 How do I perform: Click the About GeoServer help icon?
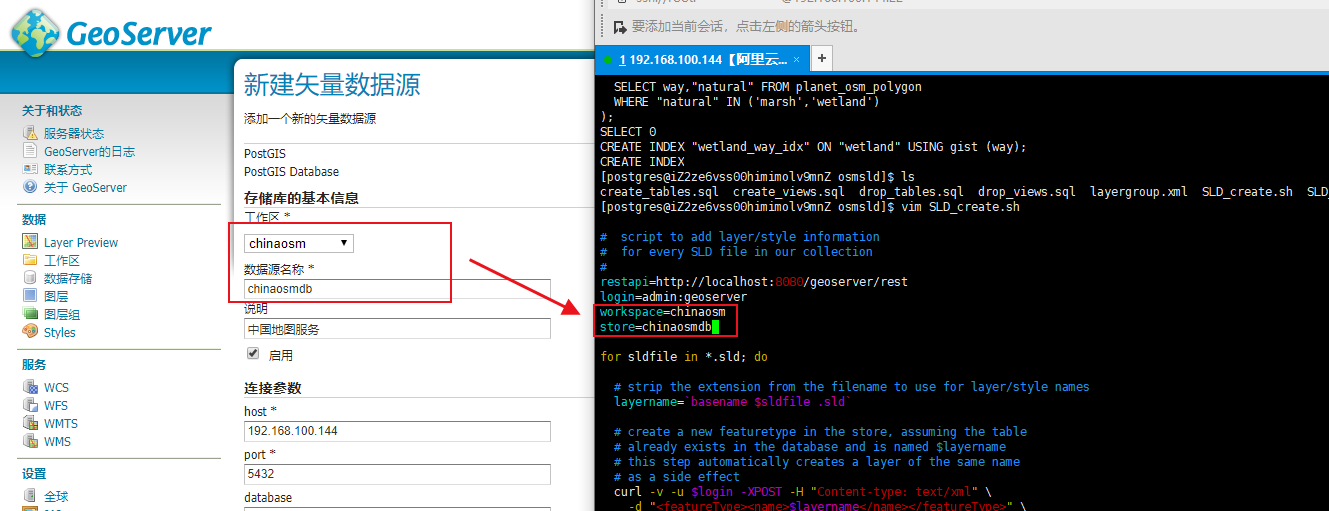[30, 187]
